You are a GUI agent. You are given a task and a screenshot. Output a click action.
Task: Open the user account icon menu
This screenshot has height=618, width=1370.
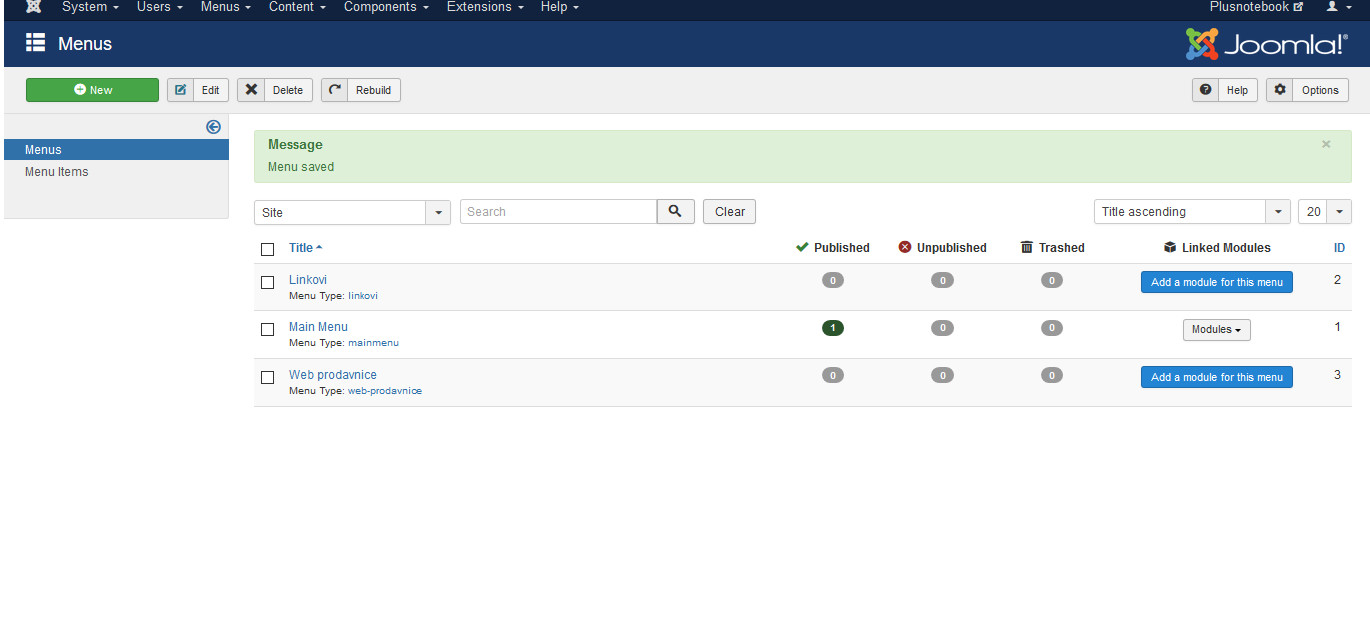(x=1338, y=7)
